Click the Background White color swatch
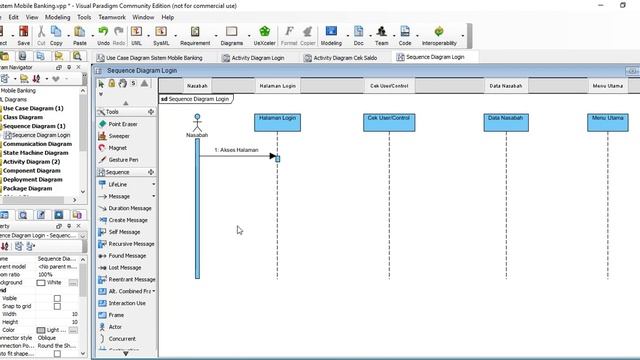 41,282
